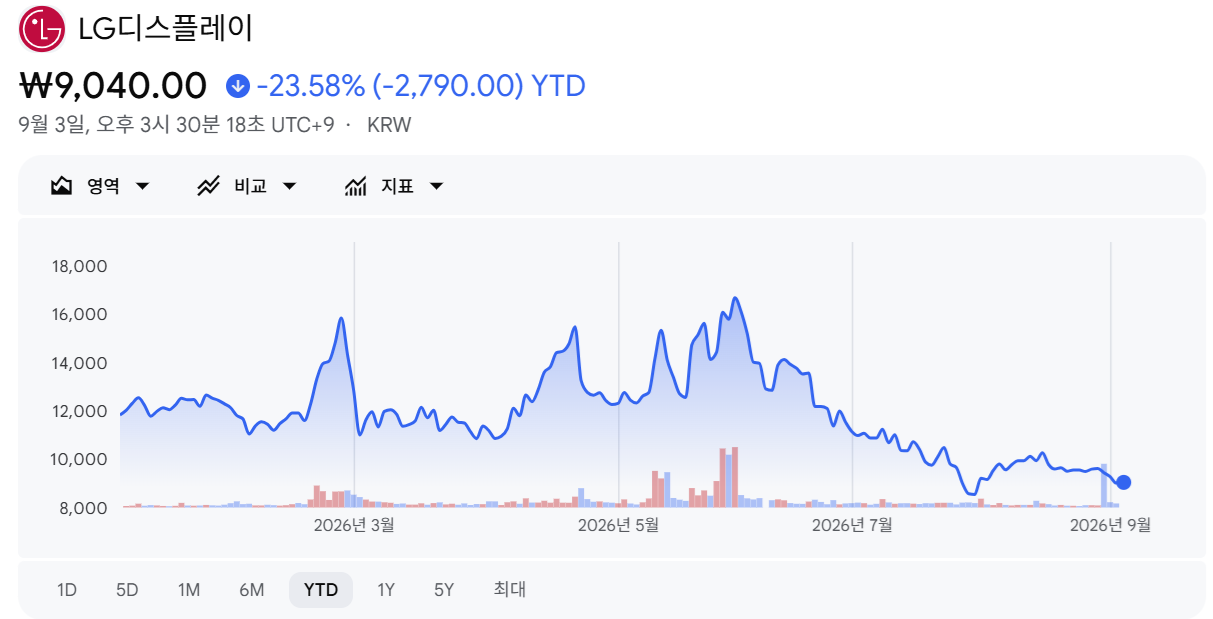1213x619 pixels.
Task: Click the compare lines icon
Action: point(208,186)
